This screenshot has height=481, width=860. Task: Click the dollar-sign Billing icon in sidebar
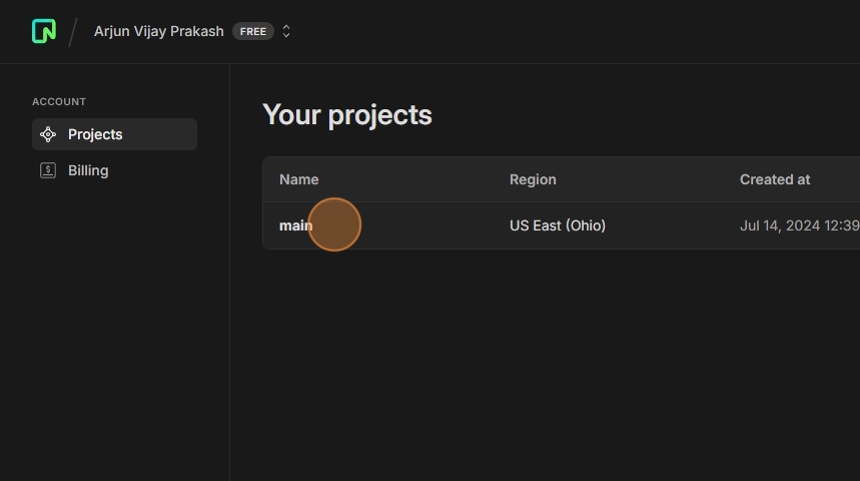tap(48, 170)
